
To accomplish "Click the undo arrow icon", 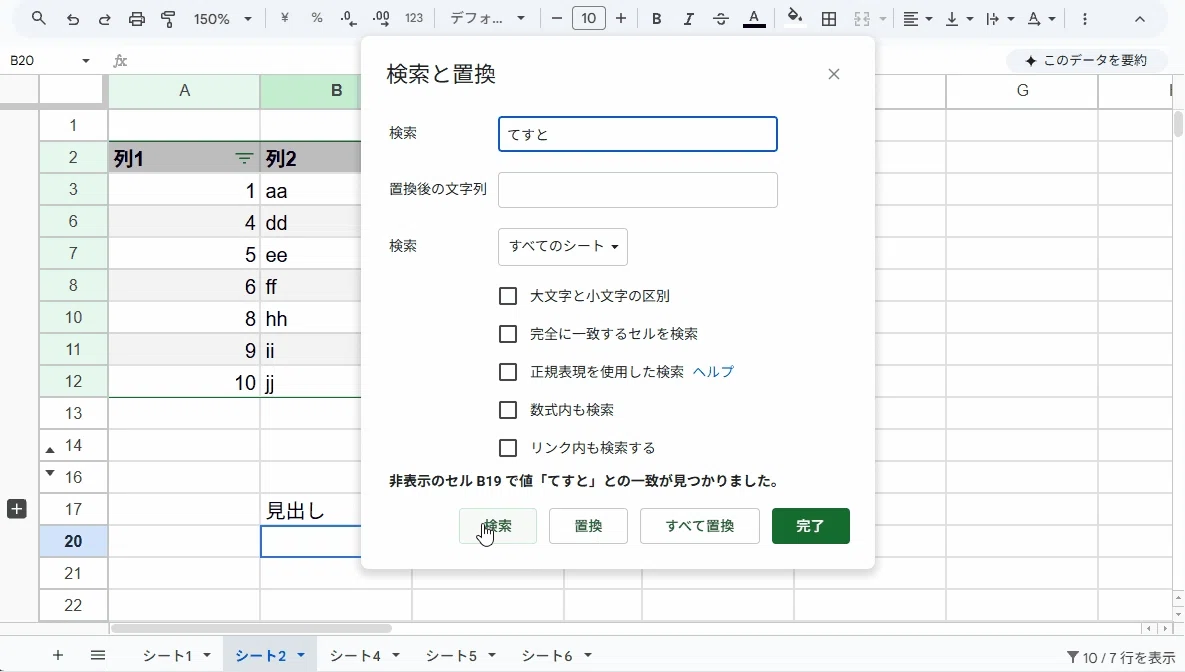I will pyautogui.click(x=73, y=19).
